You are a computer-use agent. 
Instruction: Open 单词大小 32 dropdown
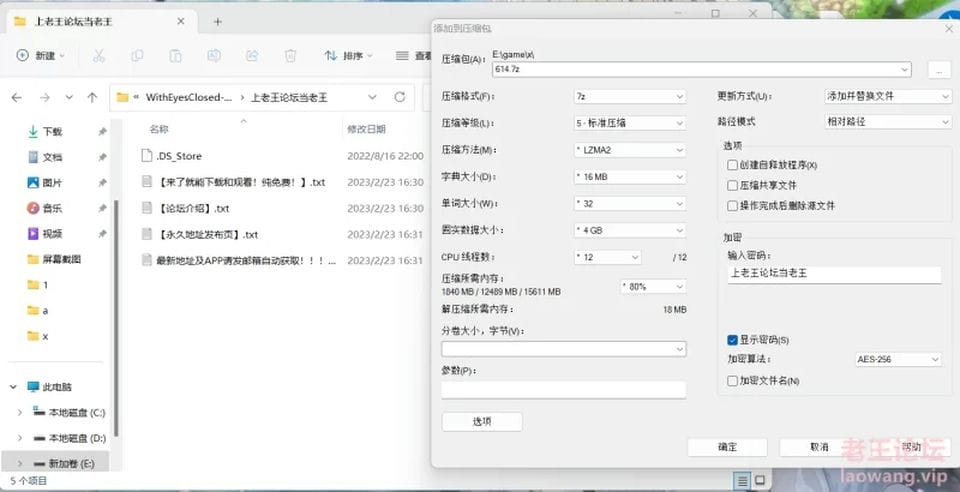coord(629,203)
